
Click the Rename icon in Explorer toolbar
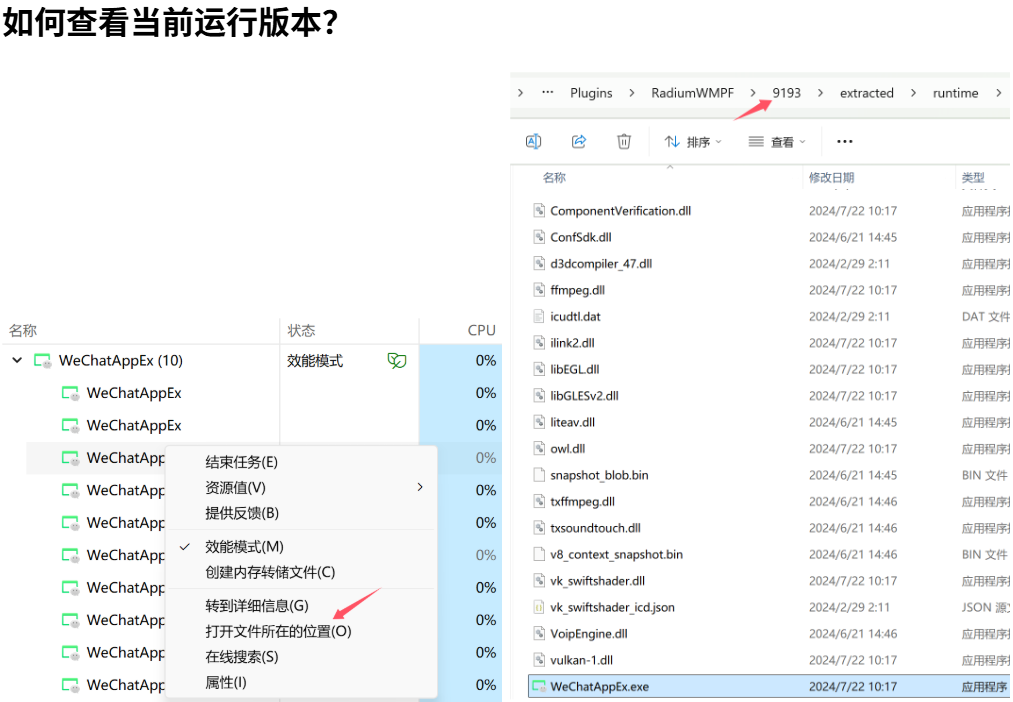point(534,142)
